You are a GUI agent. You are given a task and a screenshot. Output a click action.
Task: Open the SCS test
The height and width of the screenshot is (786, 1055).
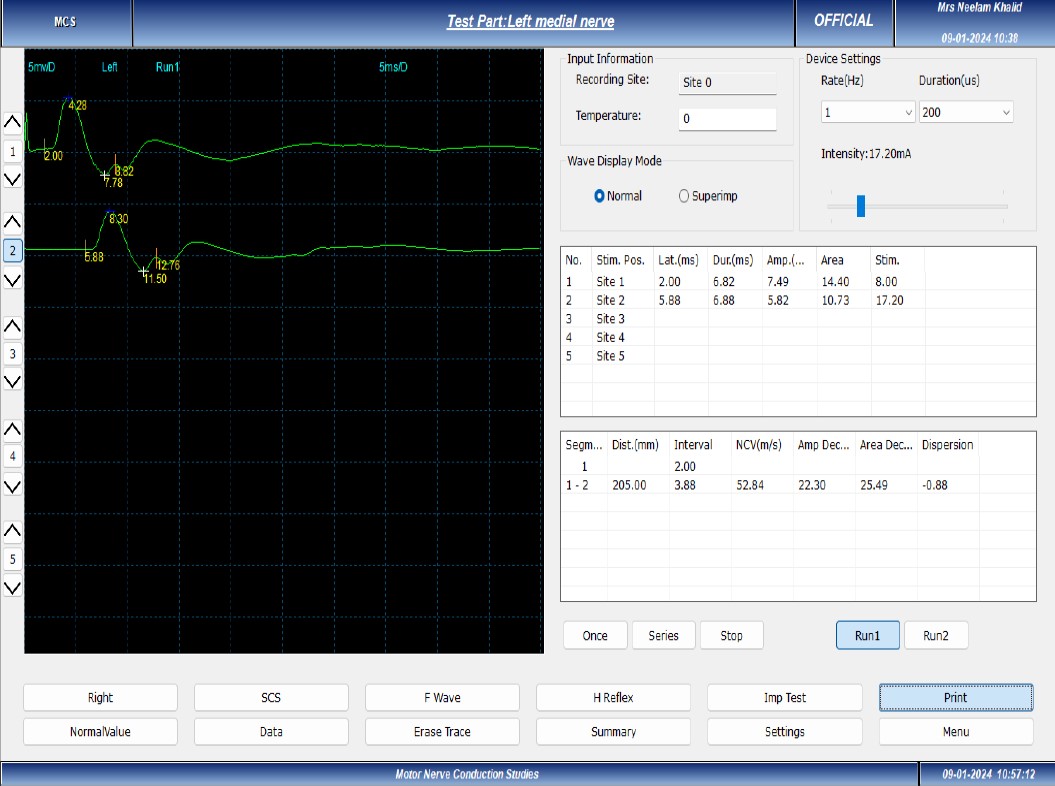click(271, 697)
